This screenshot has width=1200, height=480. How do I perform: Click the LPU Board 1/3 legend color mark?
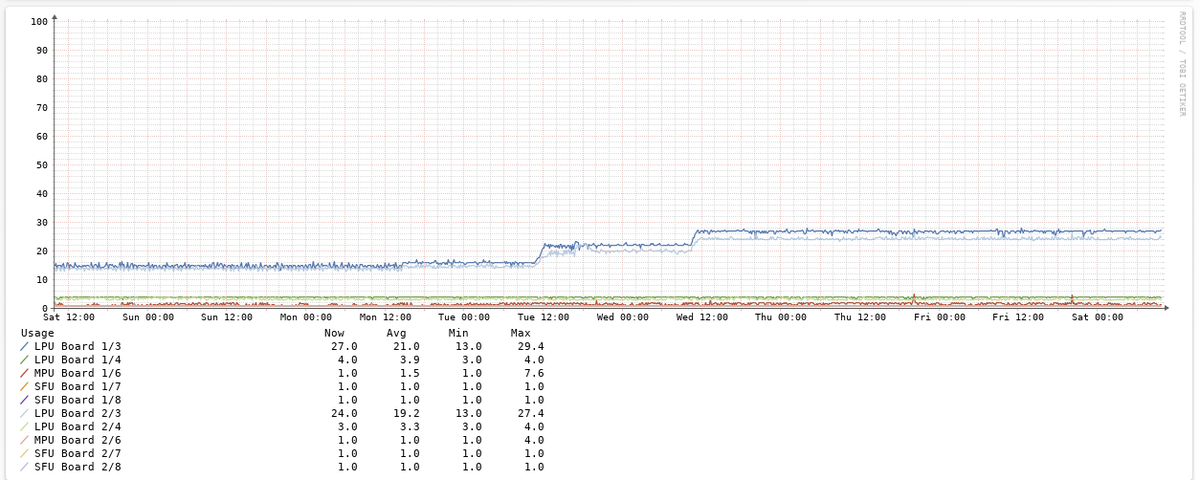click(x=25, y=346)
